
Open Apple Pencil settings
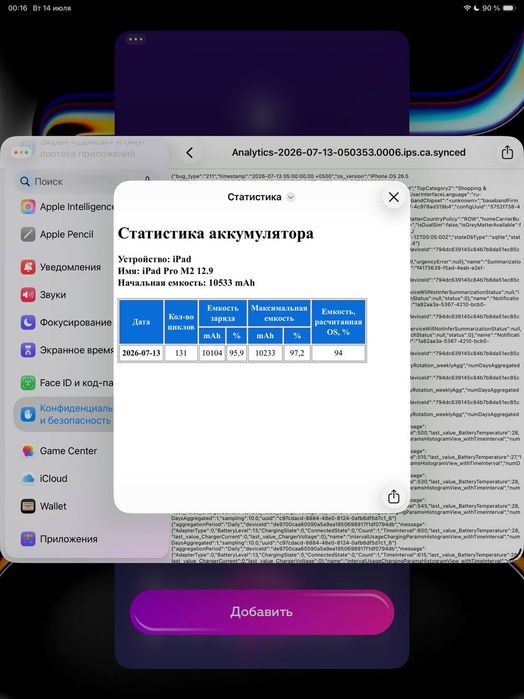(x=67, y=234)
